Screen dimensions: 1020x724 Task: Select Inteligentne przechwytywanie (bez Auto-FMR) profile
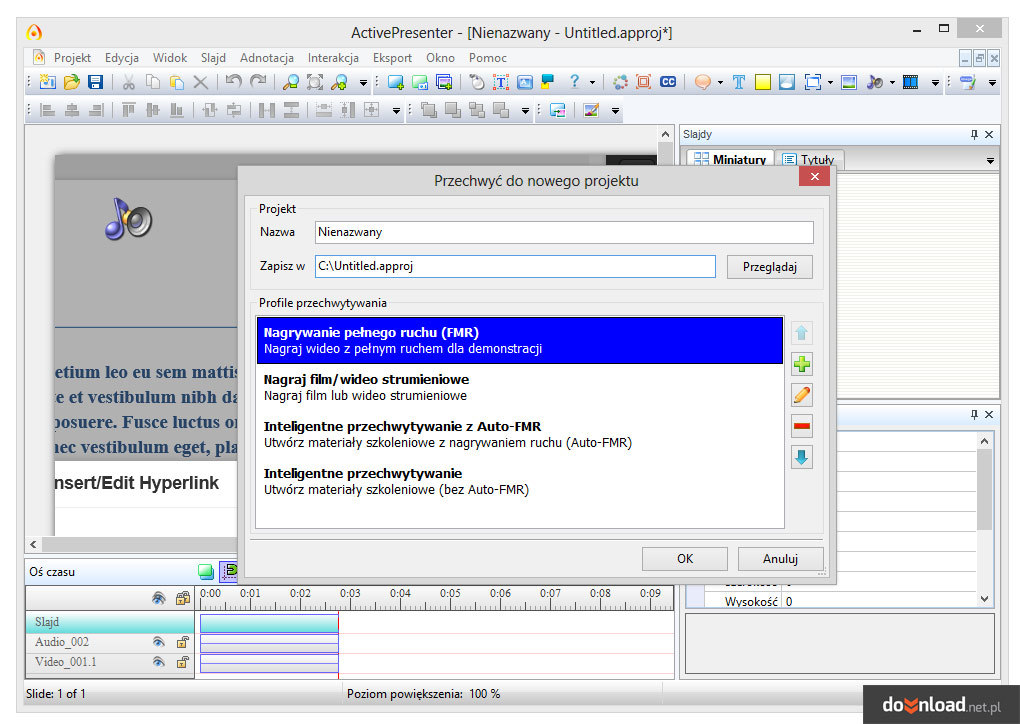click(520, 481)
